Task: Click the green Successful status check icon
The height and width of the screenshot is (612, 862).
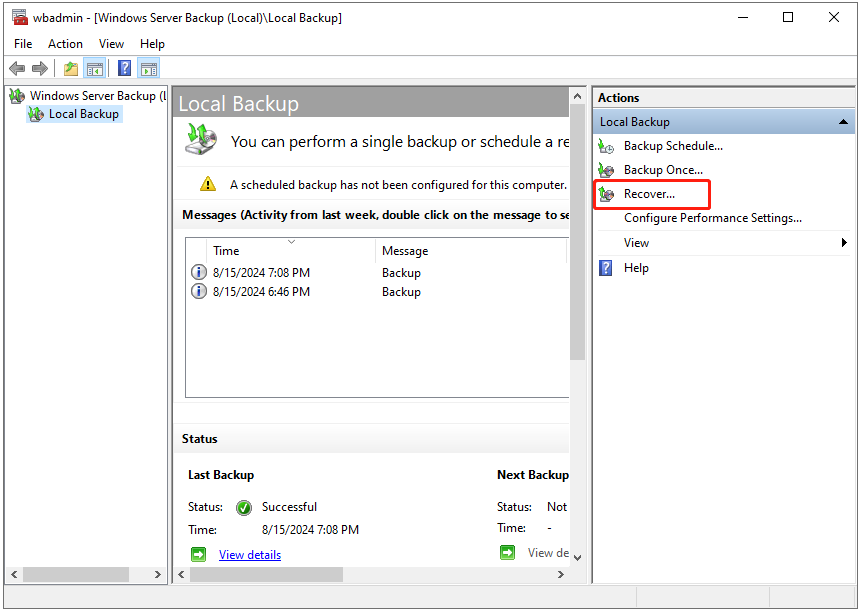Action: tap(244, 508)
